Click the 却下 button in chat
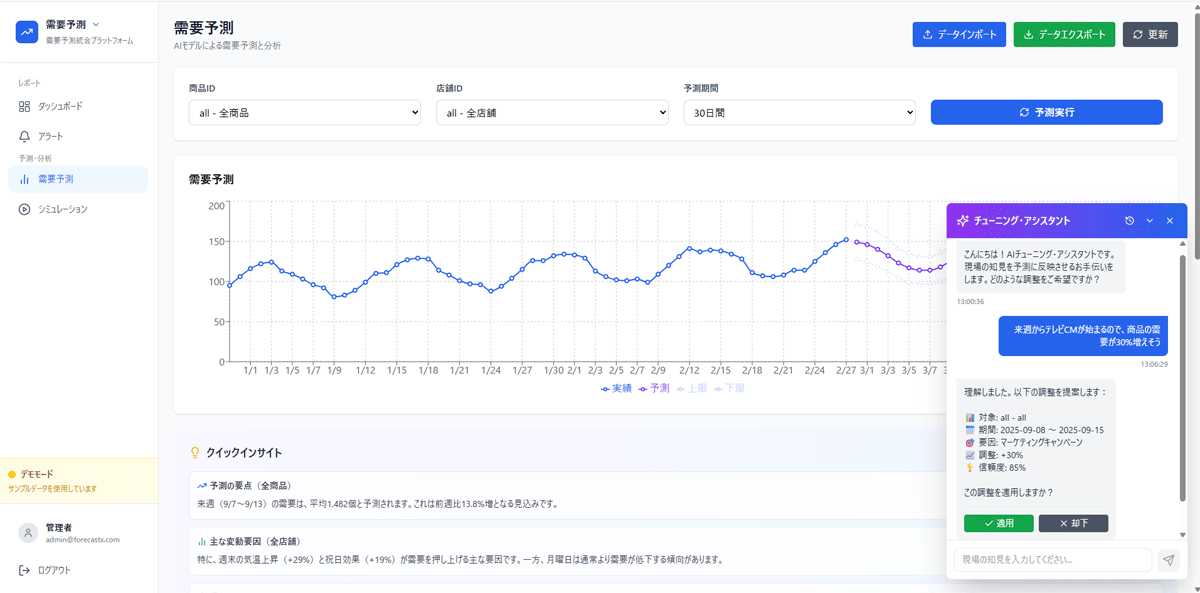The height and width of the screenshot is (593, 1200). pos(1073,523)
